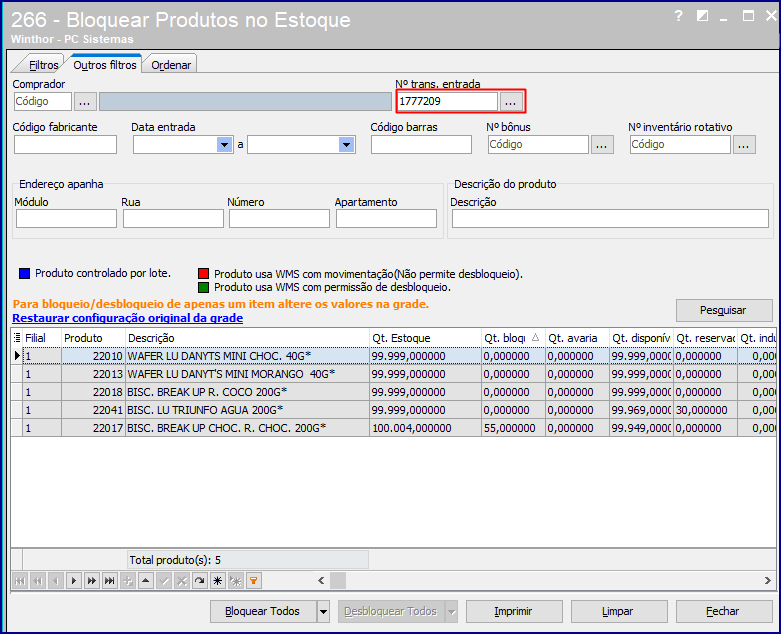Open the start Data entrada dropdown
The height and width of the screenshot is (634, 781).
point(225,145)
